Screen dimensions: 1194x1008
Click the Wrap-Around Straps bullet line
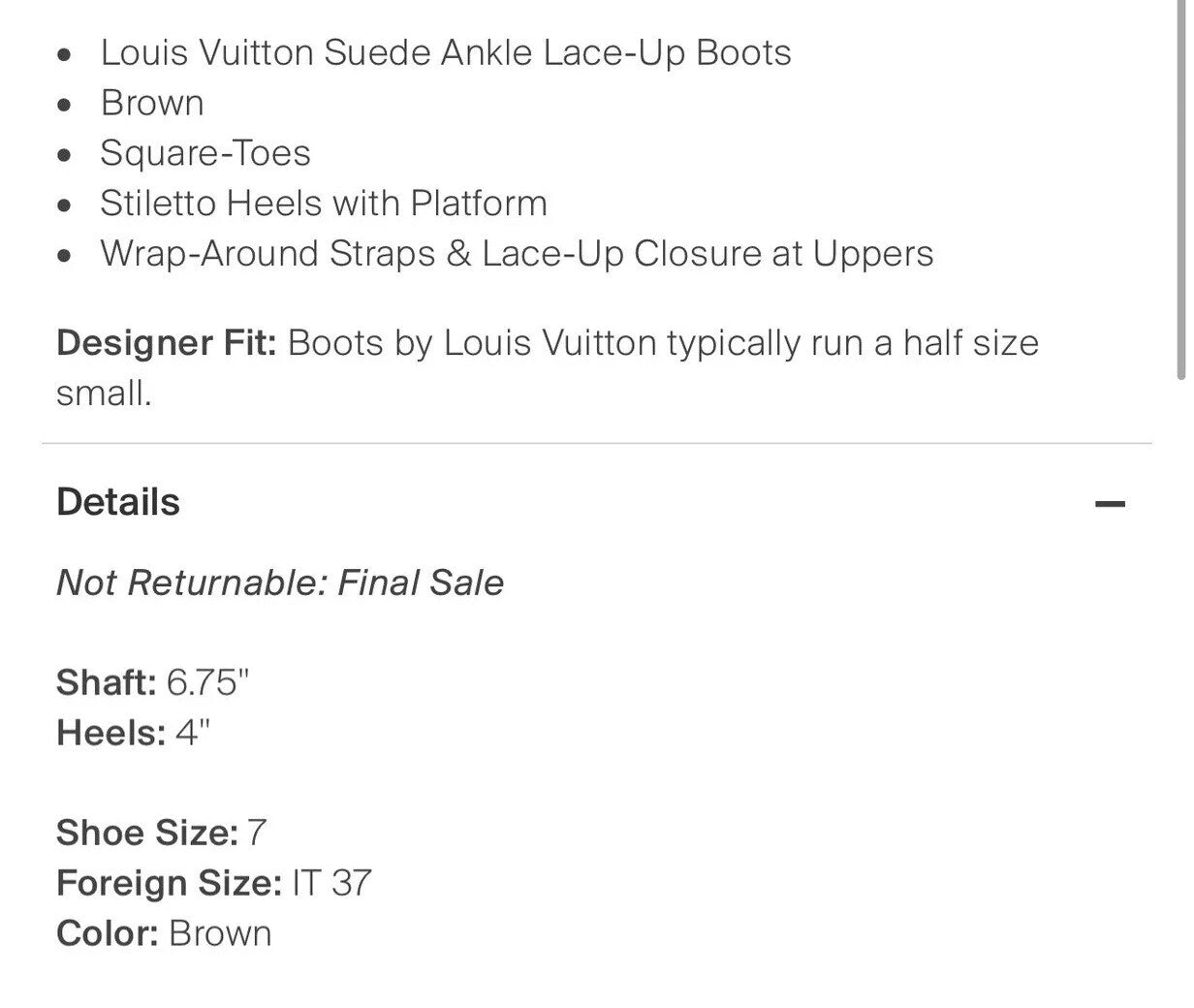[x=517, y=254]
